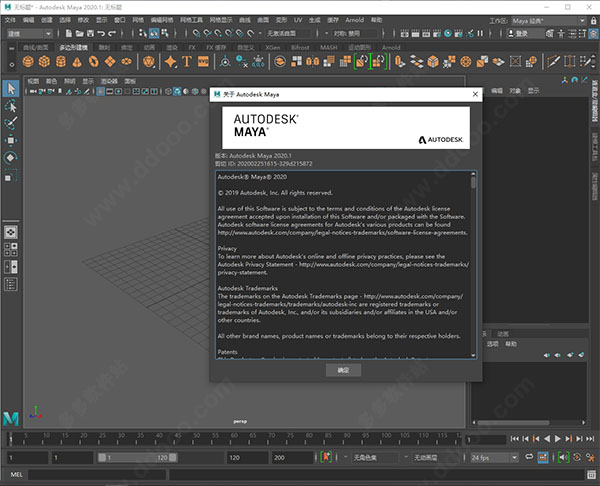Viewport: 600px width, 486px height.
Task: Click the About dialog vertical scrollbar
Action: tap(473, 265)
